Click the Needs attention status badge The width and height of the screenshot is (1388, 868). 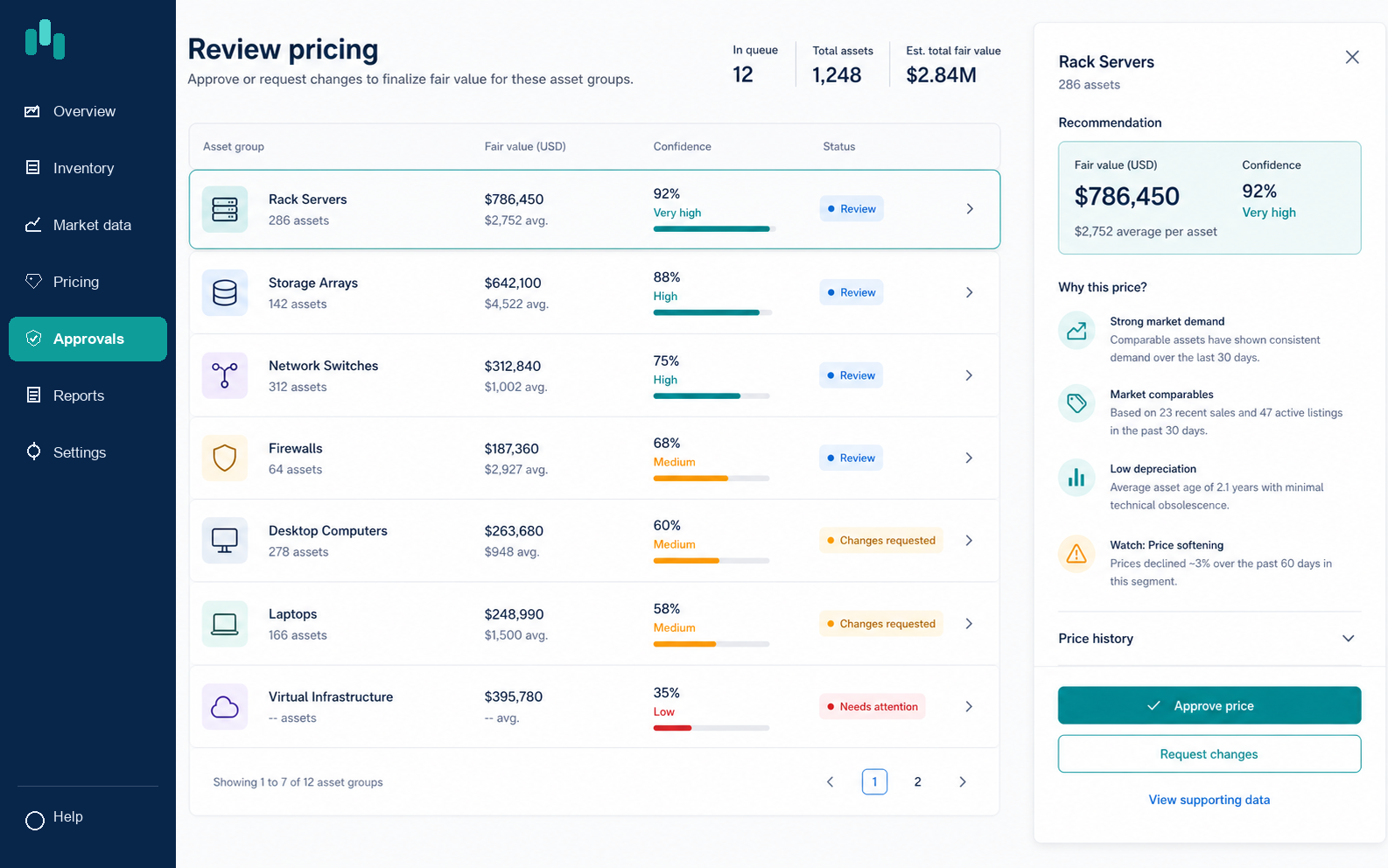pyautogui.click(x=873, y=707)
